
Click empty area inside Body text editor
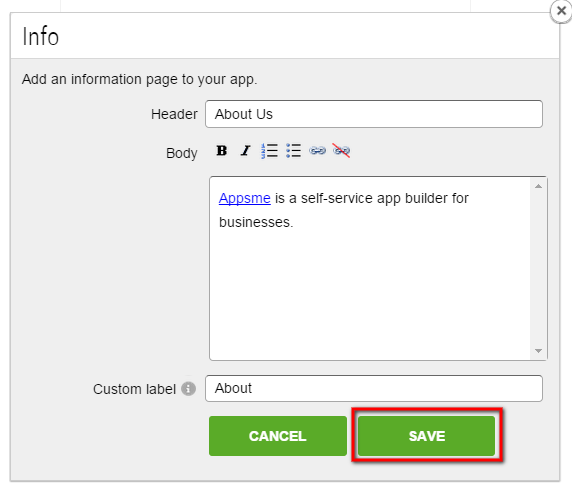tap(370, 292)
